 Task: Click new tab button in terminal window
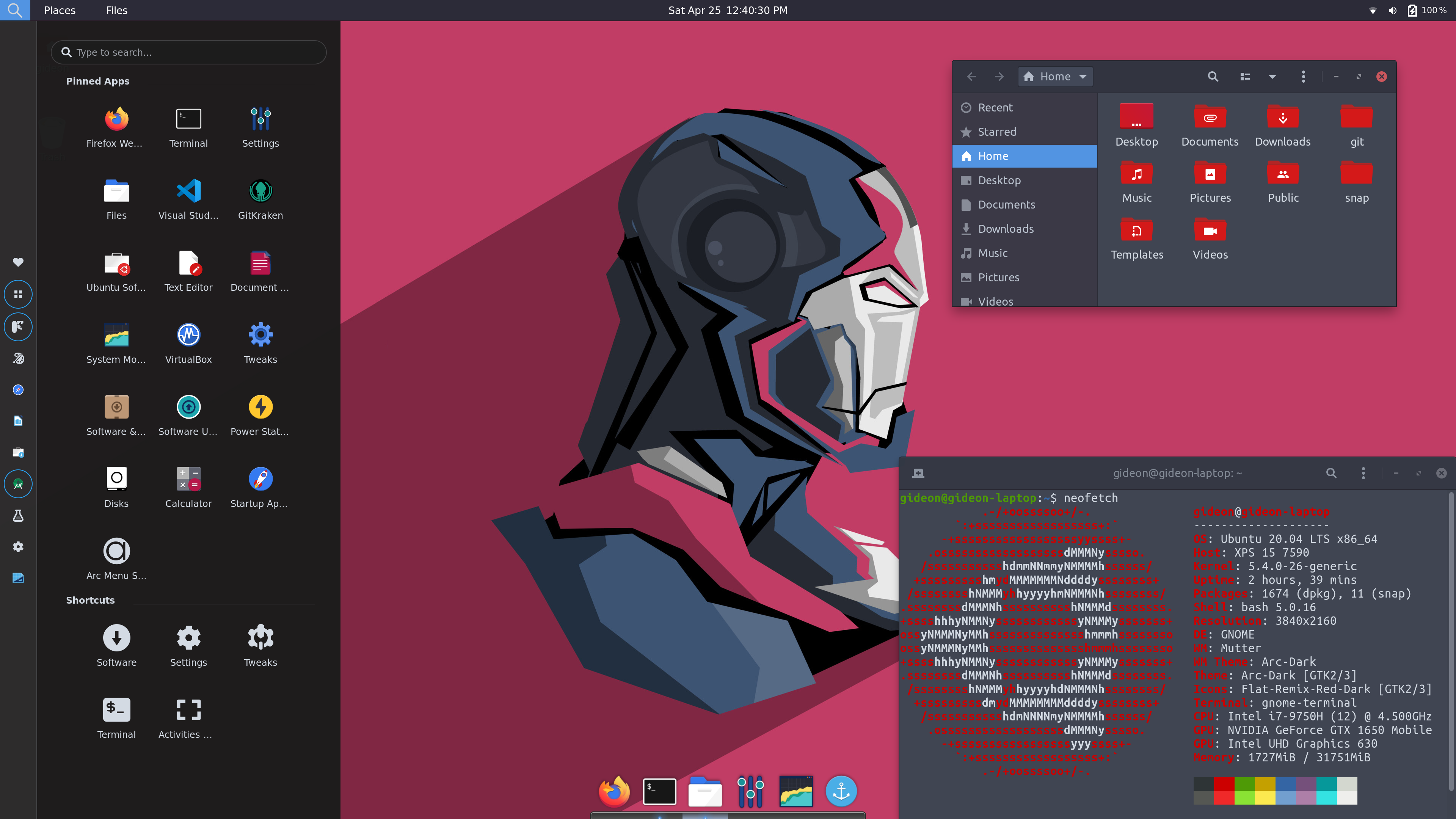tap(918, 473)
